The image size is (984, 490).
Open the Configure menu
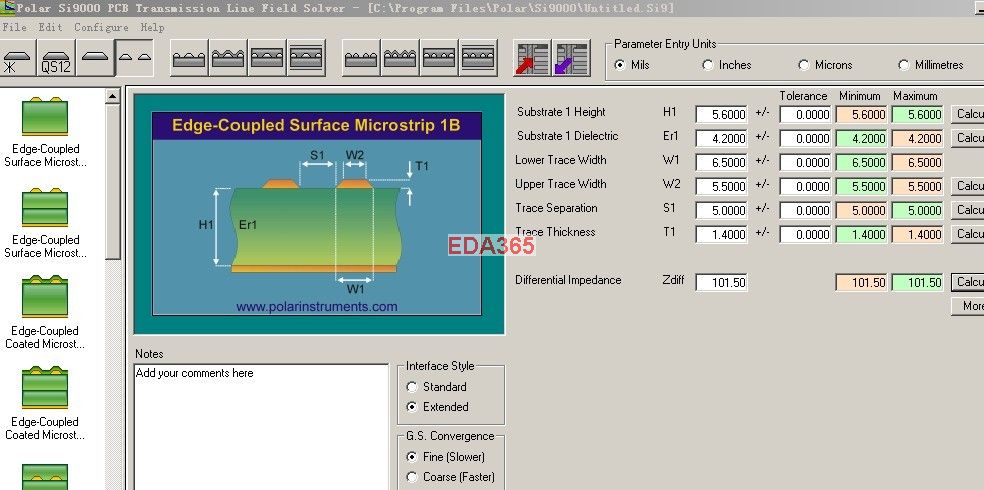[x=101, y=28]
